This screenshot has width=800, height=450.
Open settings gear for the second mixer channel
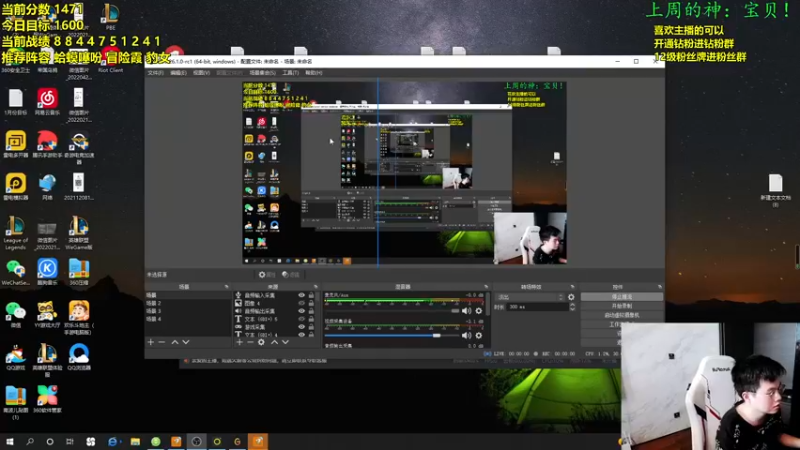coord(479,335)
